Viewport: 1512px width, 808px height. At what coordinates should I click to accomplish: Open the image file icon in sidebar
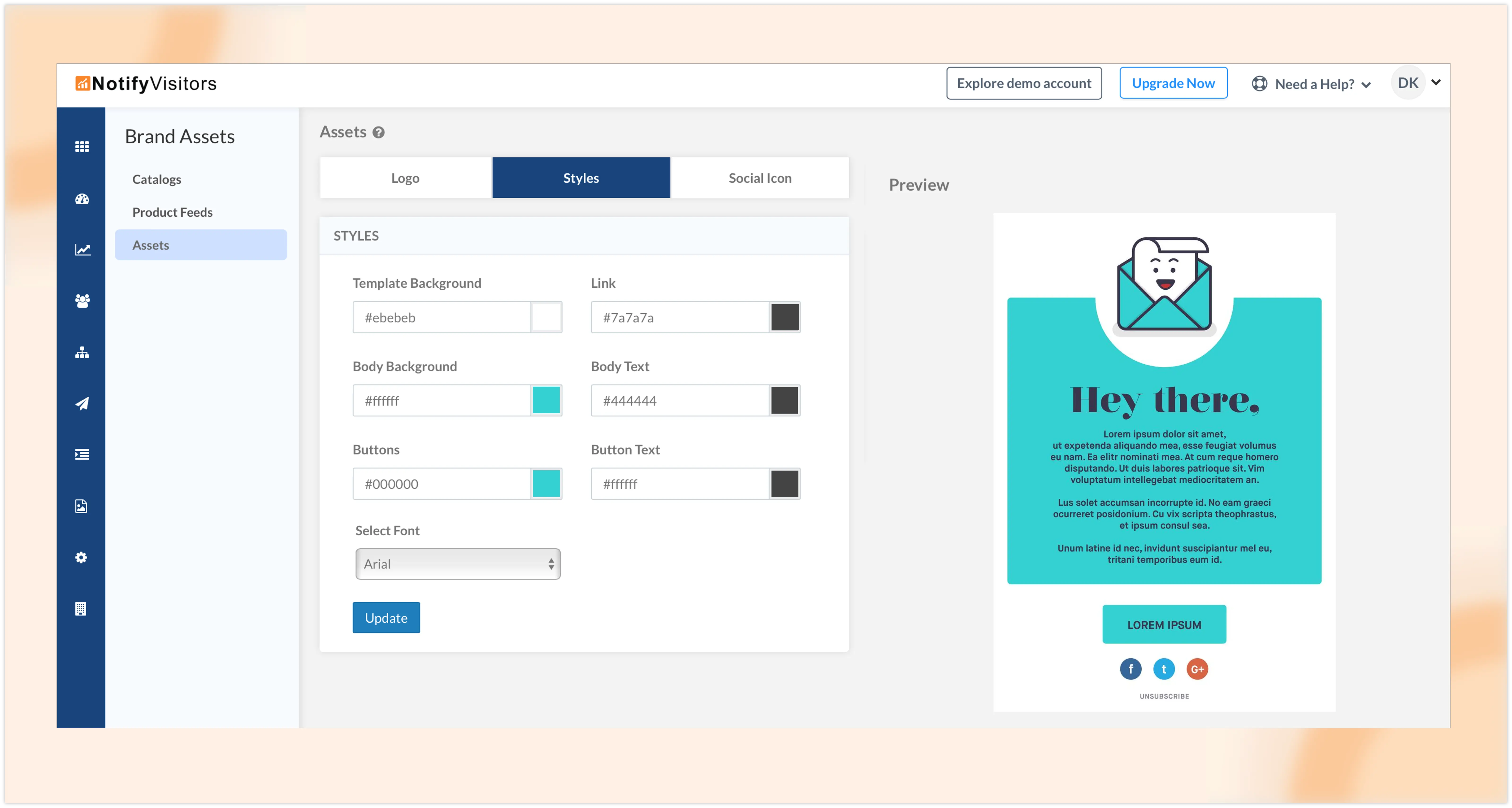click(82, 506)
